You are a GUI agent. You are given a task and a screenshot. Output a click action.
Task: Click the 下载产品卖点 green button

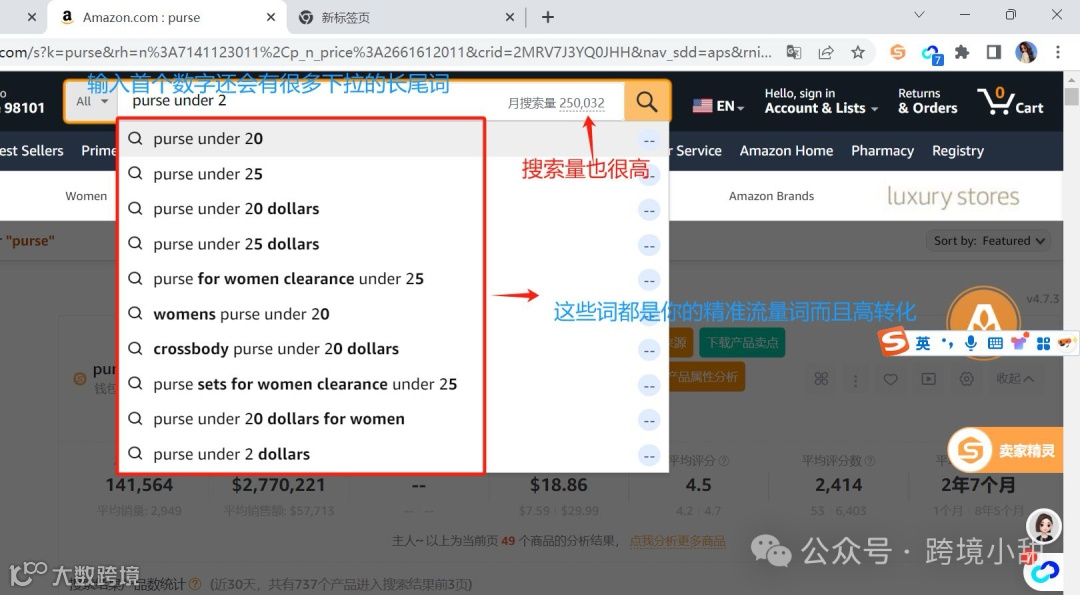pyautogui.click(x=742, y=343)
